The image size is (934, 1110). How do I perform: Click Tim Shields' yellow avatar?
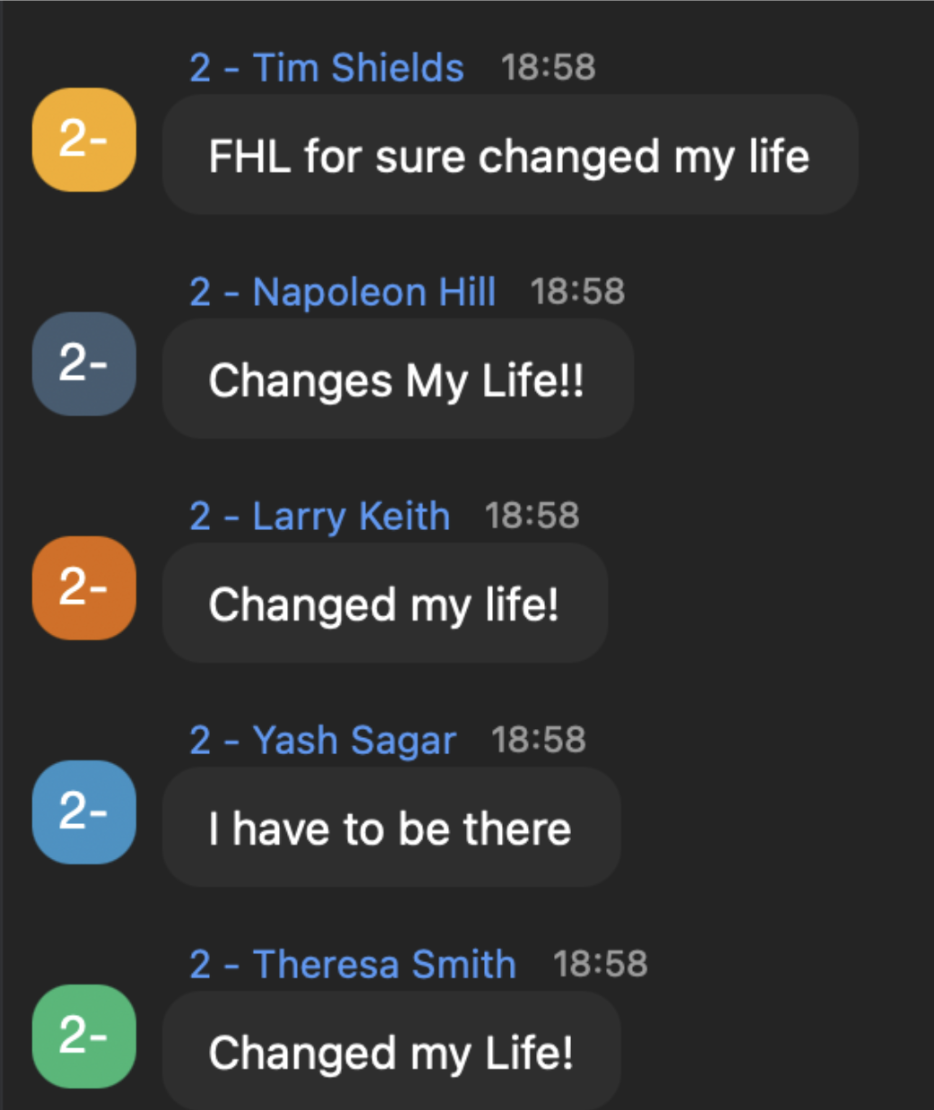pos(83,140)
